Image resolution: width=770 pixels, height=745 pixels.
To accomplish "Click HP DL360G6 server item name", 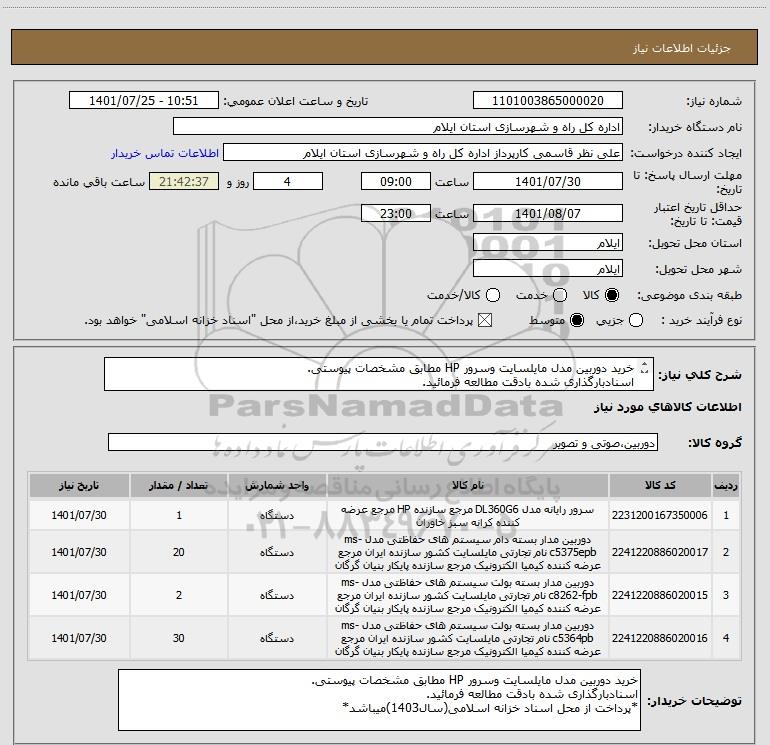I will (x=468, y=516).
